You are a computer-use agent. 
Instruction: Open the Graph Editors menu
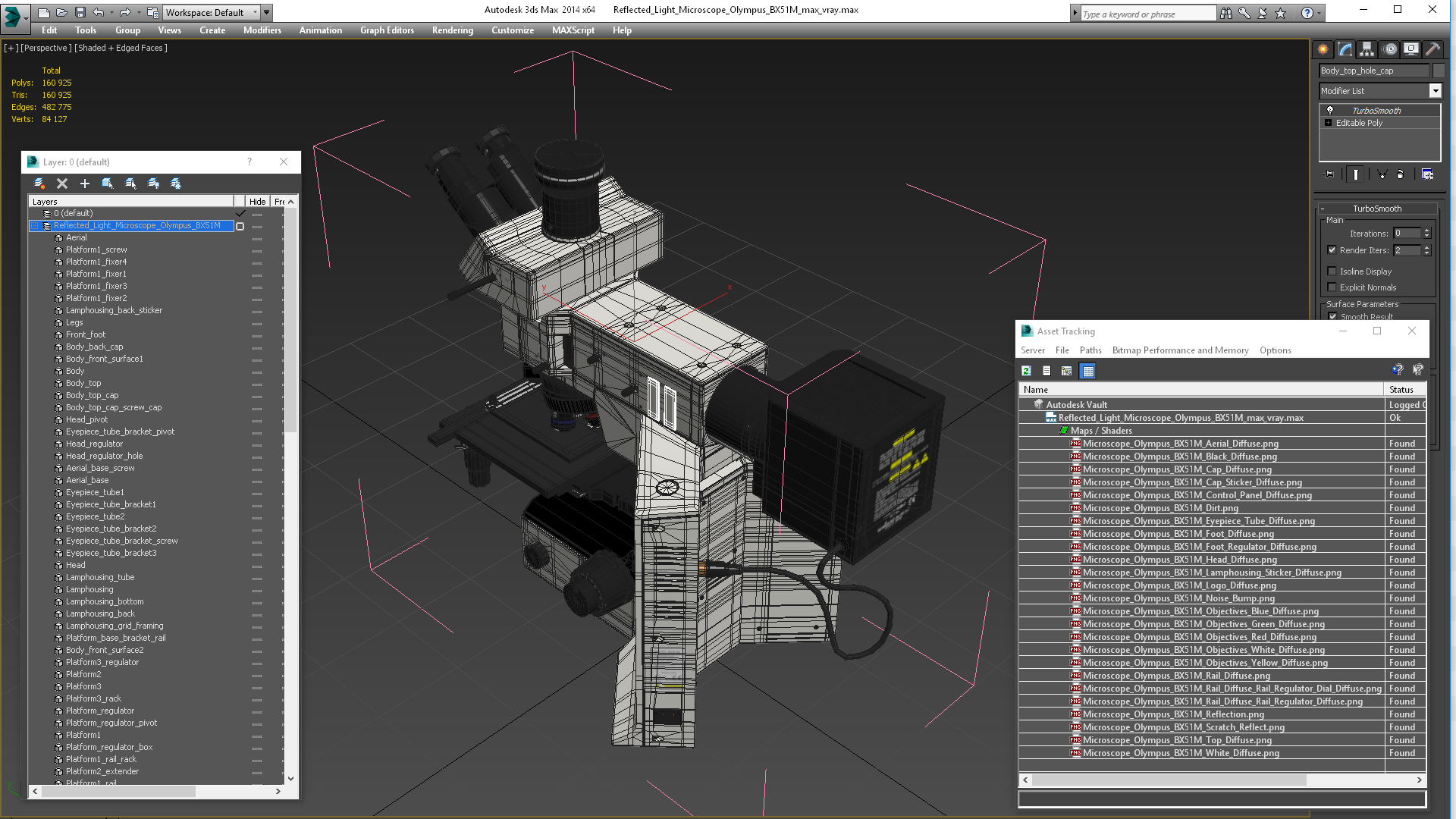click(x=387, y=30)
